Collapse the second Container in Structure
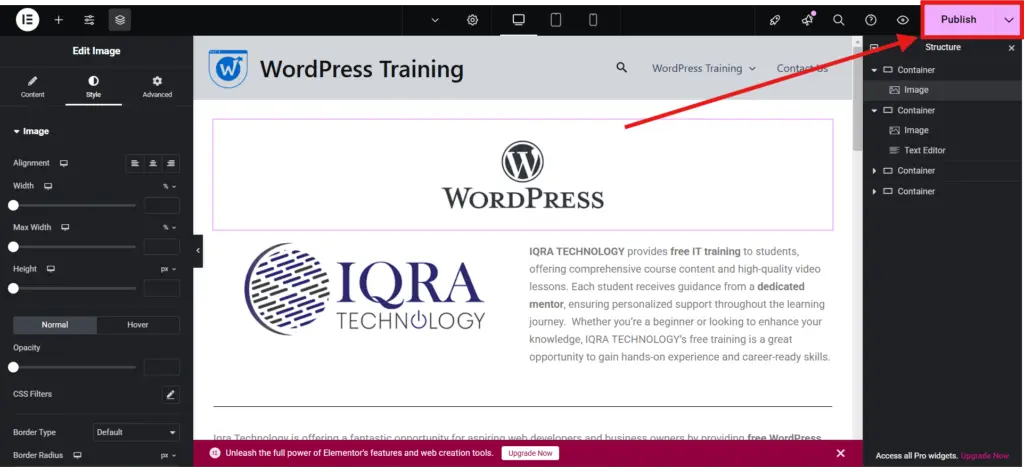Viewport: 1024px width, 467px height. point(874,110)
